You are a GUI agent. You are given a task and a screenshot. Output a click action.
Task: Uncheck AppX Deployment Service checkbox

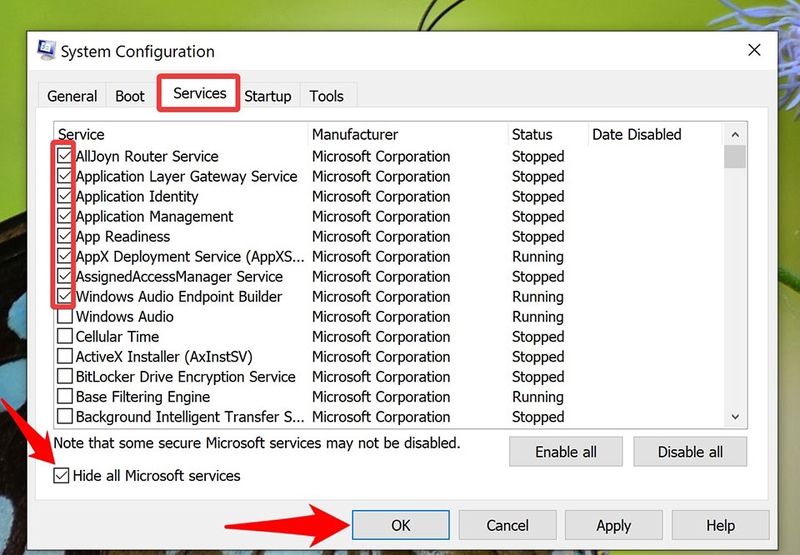[x=64, y=256]
